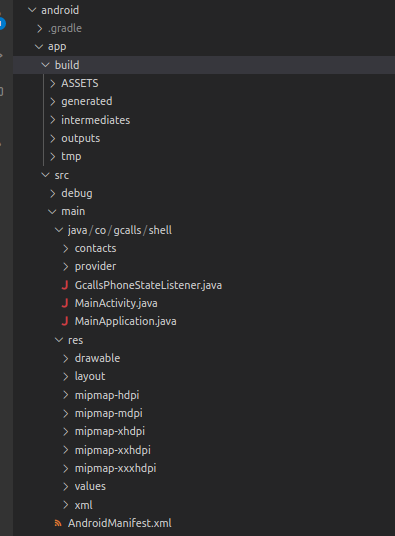Expand the mipmap-xxhdpi folder chevron
Viewport: 395px width, 536px height.
point(66,450)
